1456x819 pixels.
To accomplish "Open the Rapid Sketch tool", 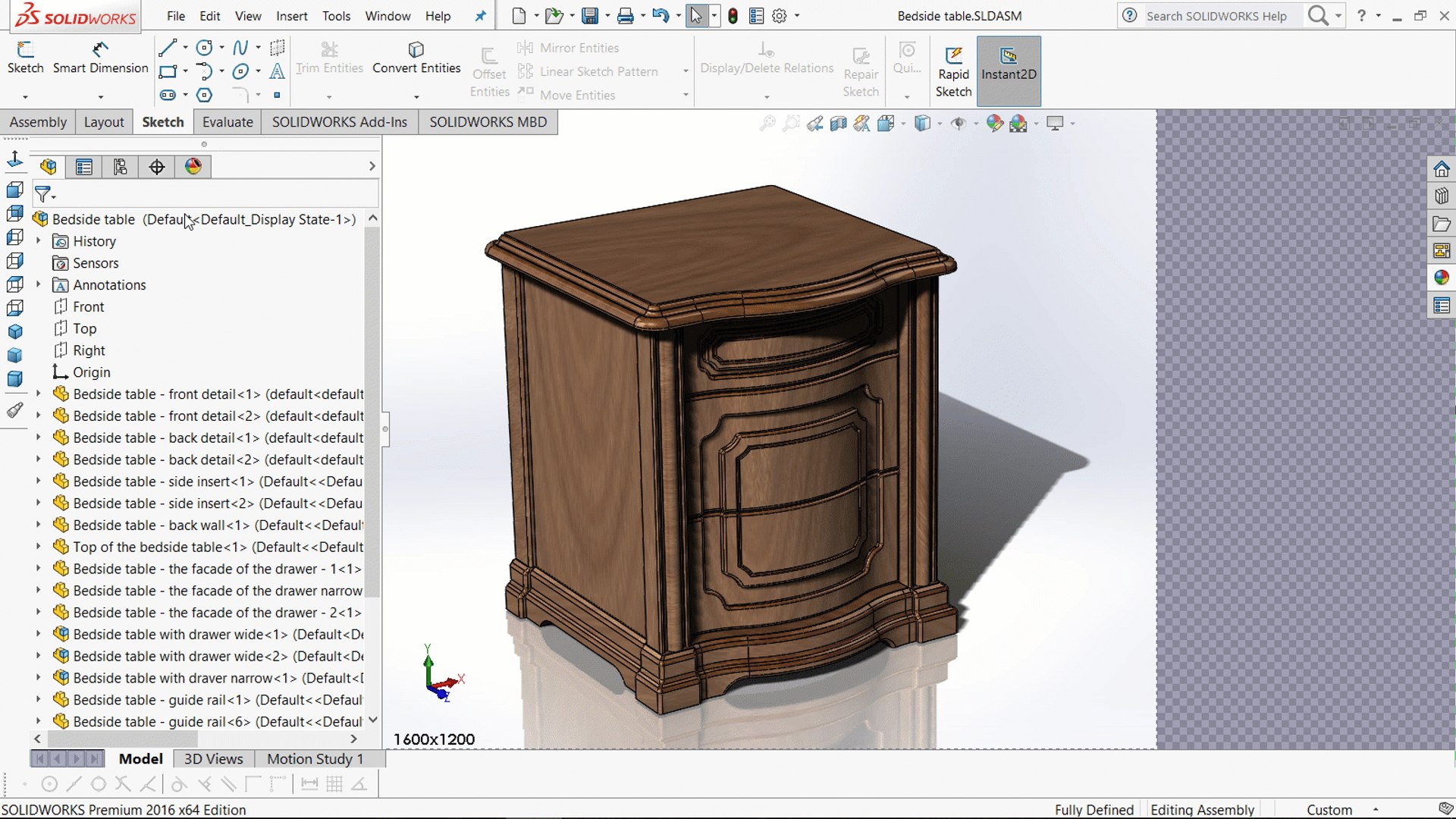I will point(953,71).
